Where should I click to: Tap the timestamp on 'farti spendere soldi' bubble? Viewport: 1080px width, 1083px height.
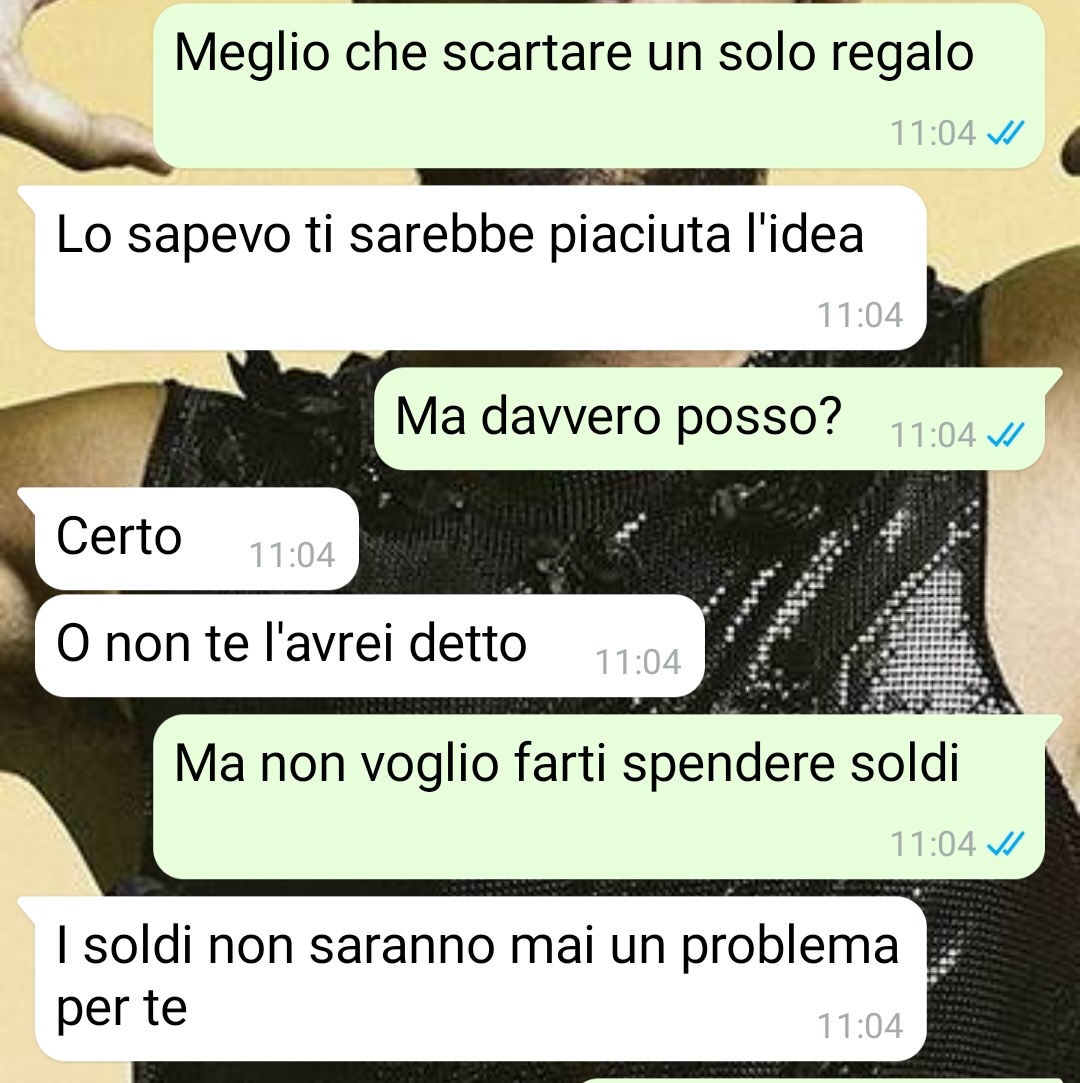pos(933,843)
